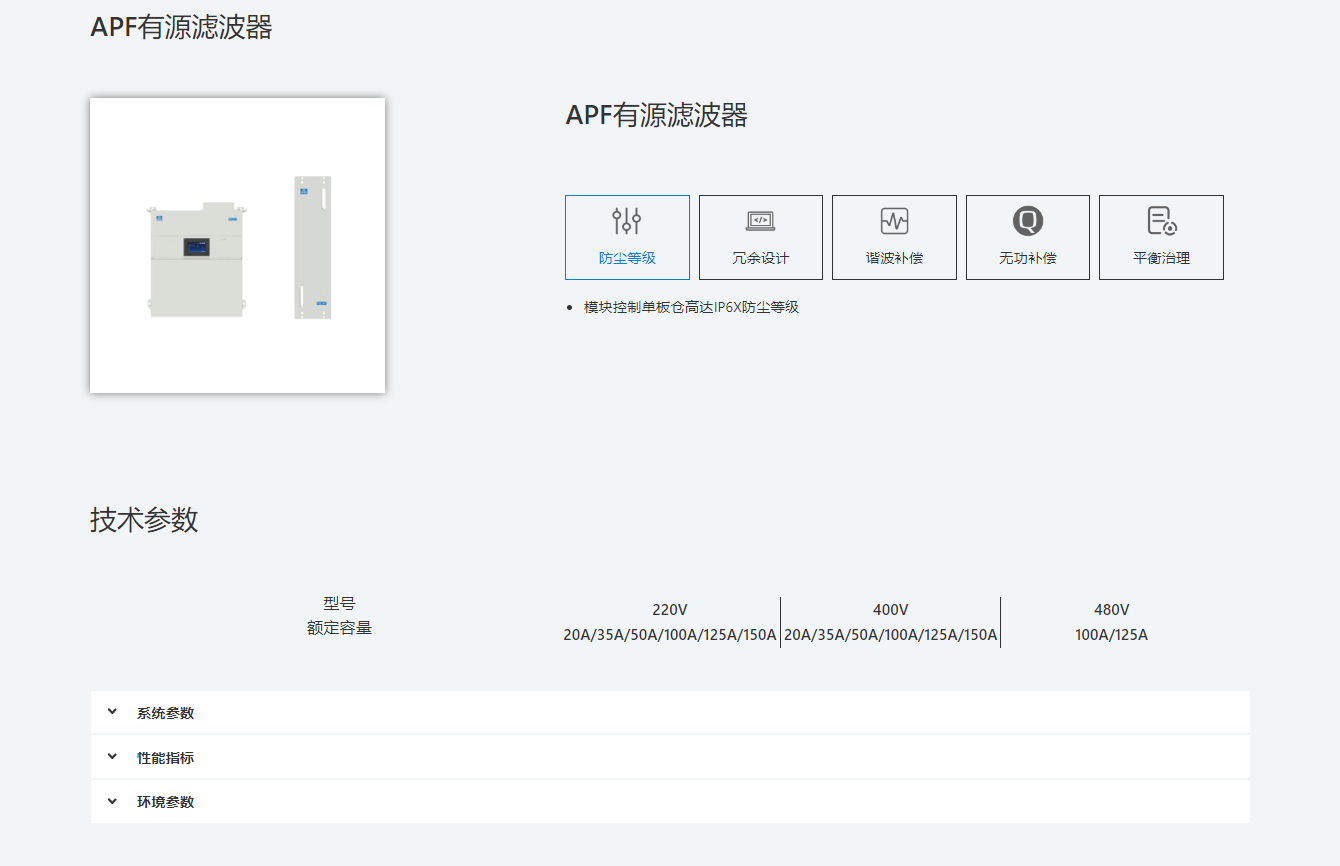1340x866 pixels.
Task: Click the APF filter product image
Action: pyautogui.click(x=237, y=246)
